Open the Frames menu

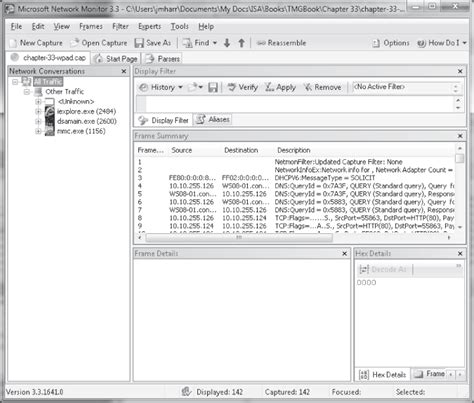91,27
